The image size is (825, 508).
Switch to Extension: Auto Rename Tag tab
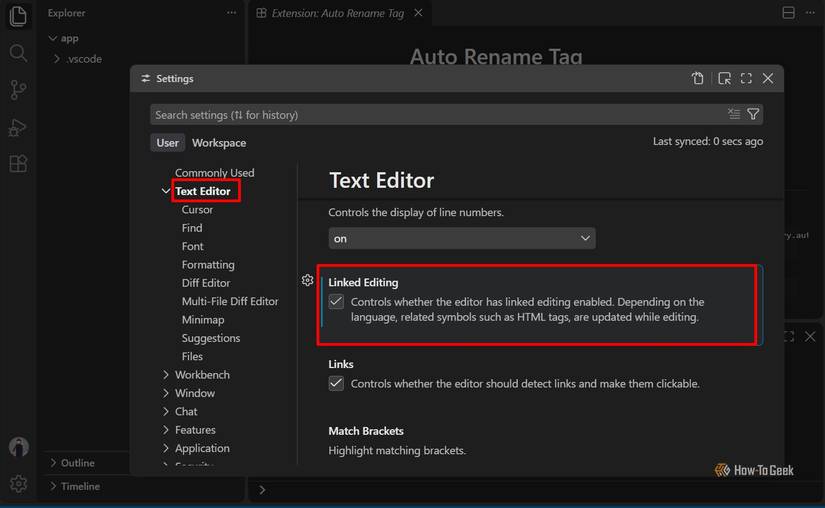coord(337,13)
